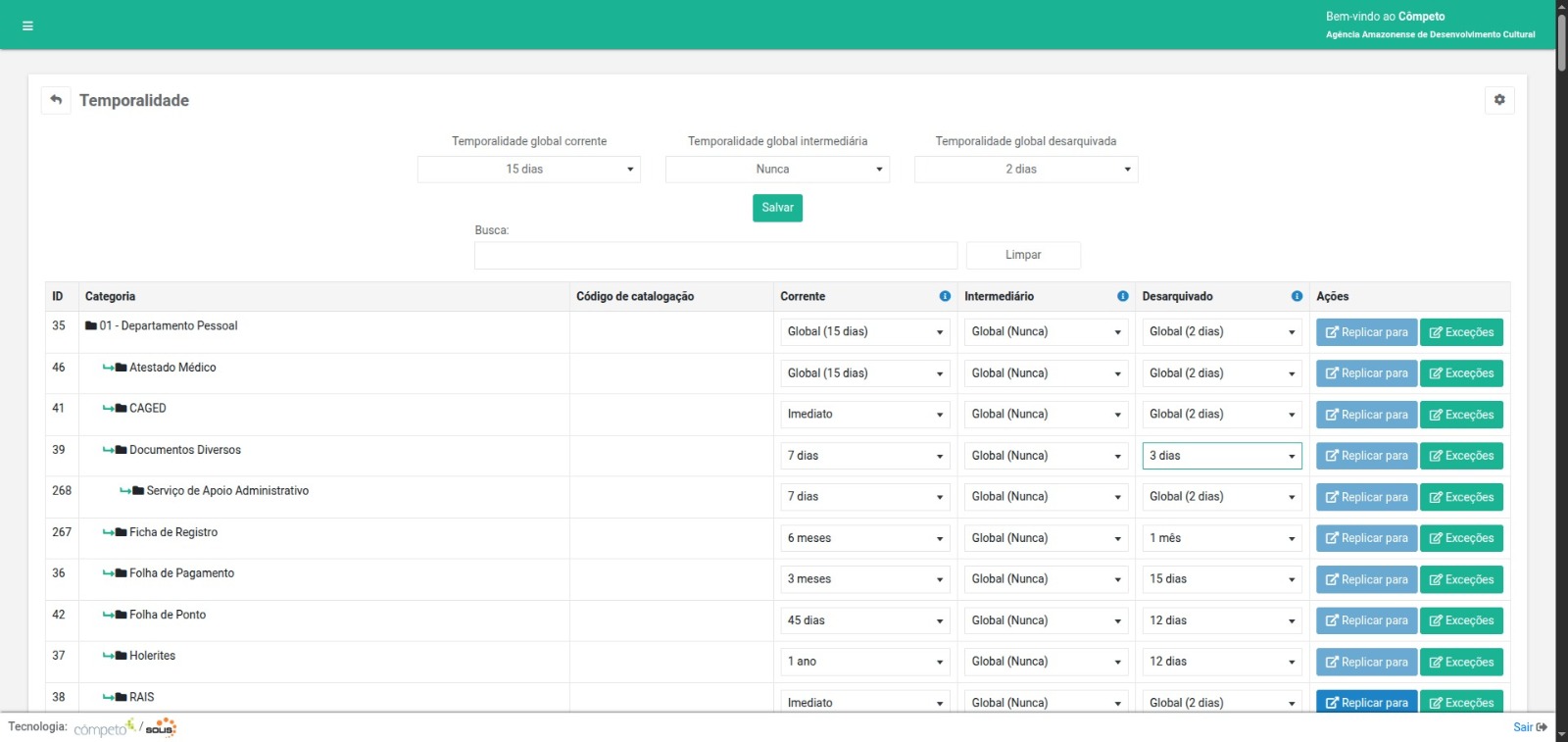Viewport: 1568px width, 742px height.
Task: Open the hamburger menu icon
Action: [x=27, y=25]
